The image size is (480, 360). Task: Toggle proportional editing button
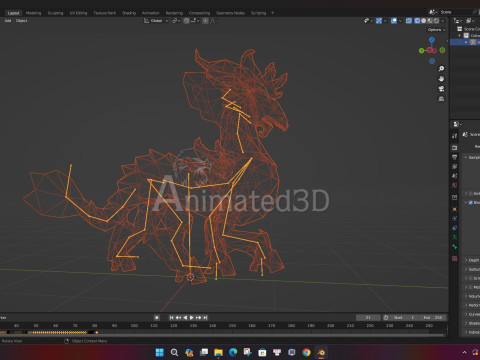click(x=205, y=21)
